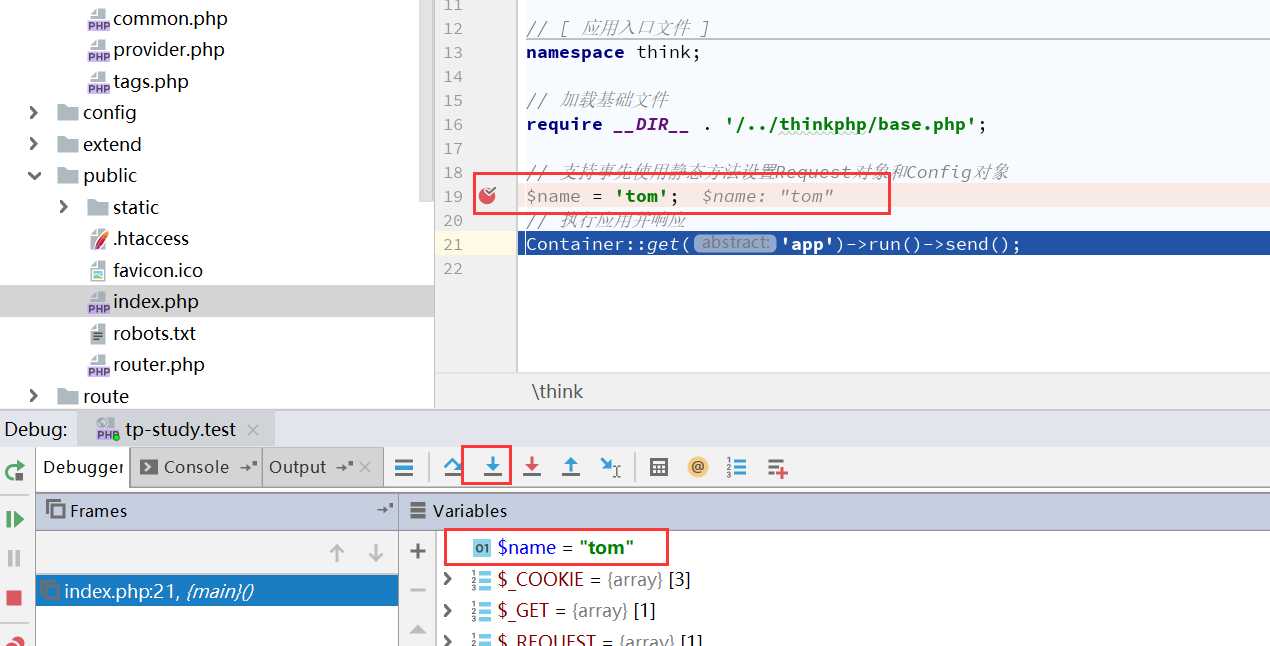Click the Variables panel title
This screenshot has width=1270, height=646.
[470, 511]
